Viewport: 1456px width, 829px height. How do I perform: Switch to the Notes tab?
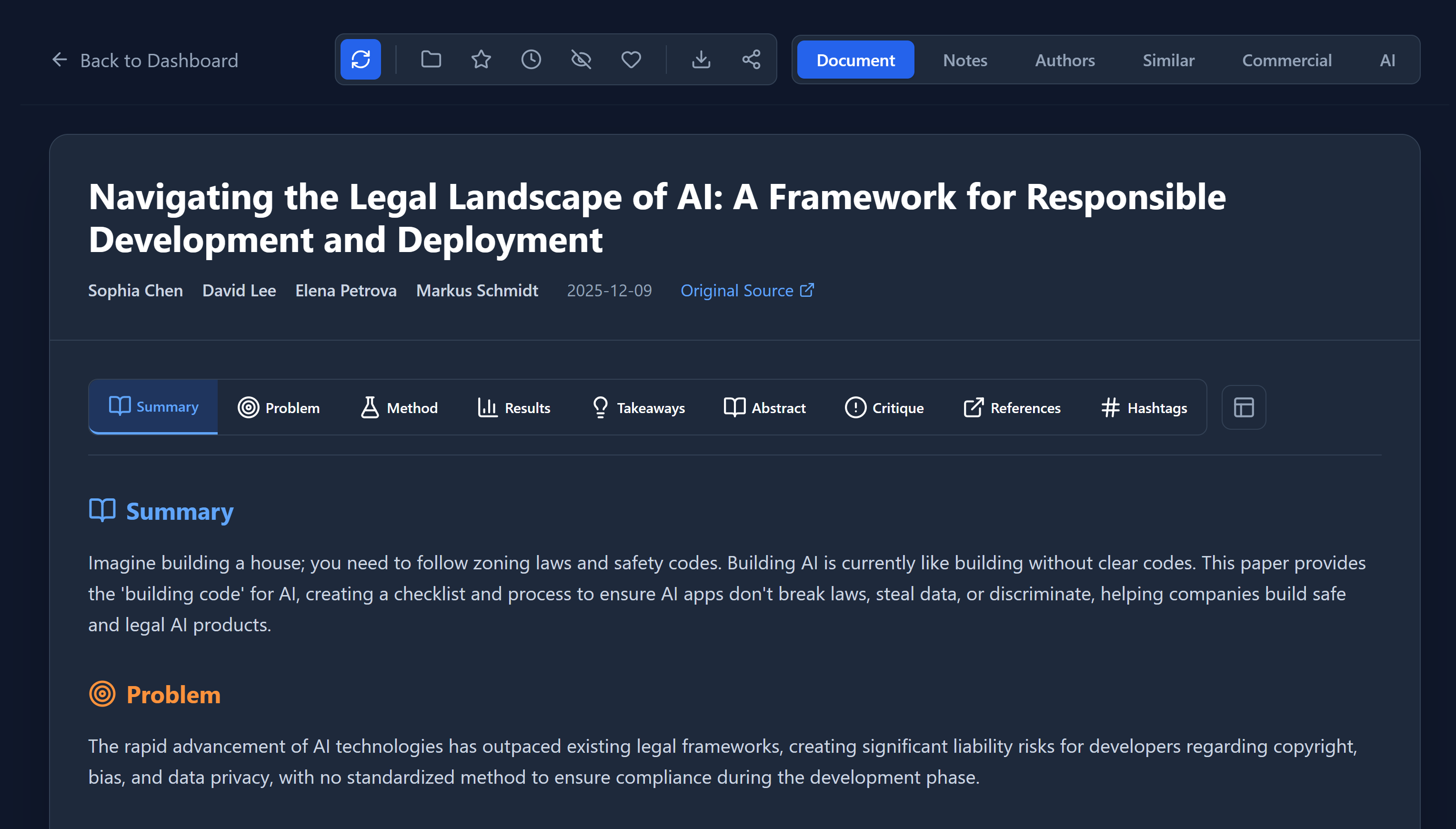click(964, 60)
